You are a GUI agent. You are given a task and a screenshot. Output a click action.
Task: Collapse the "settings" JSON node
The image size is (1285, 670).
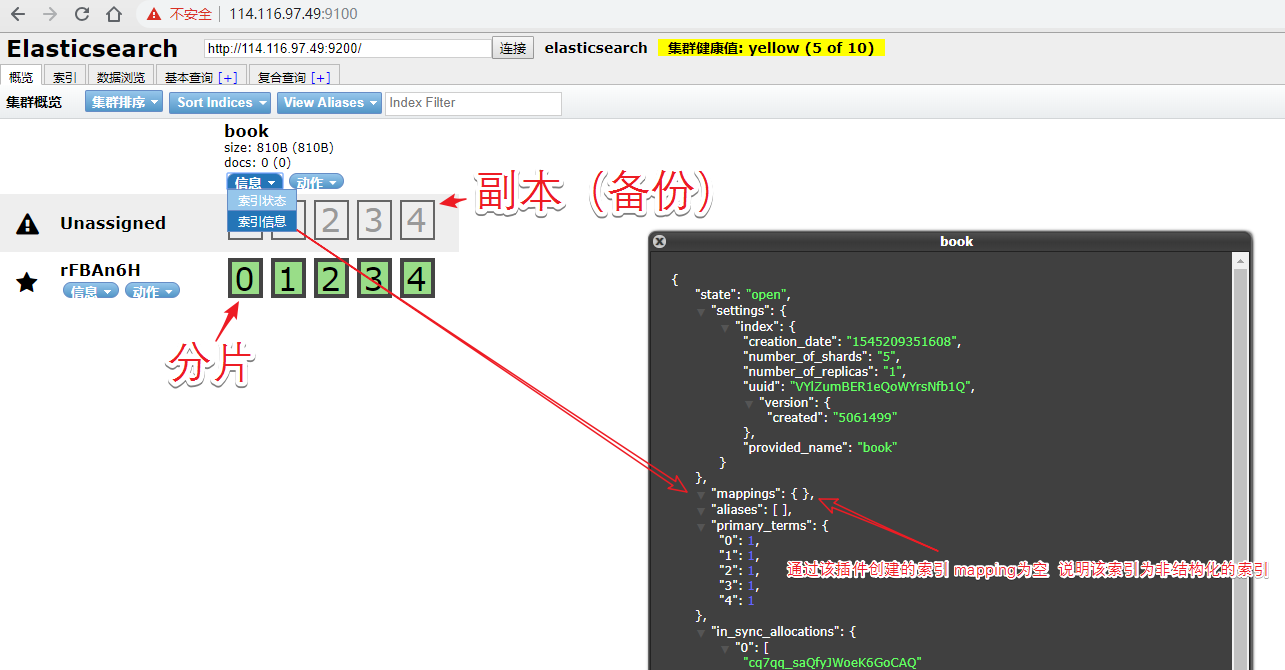pos(701,311)
